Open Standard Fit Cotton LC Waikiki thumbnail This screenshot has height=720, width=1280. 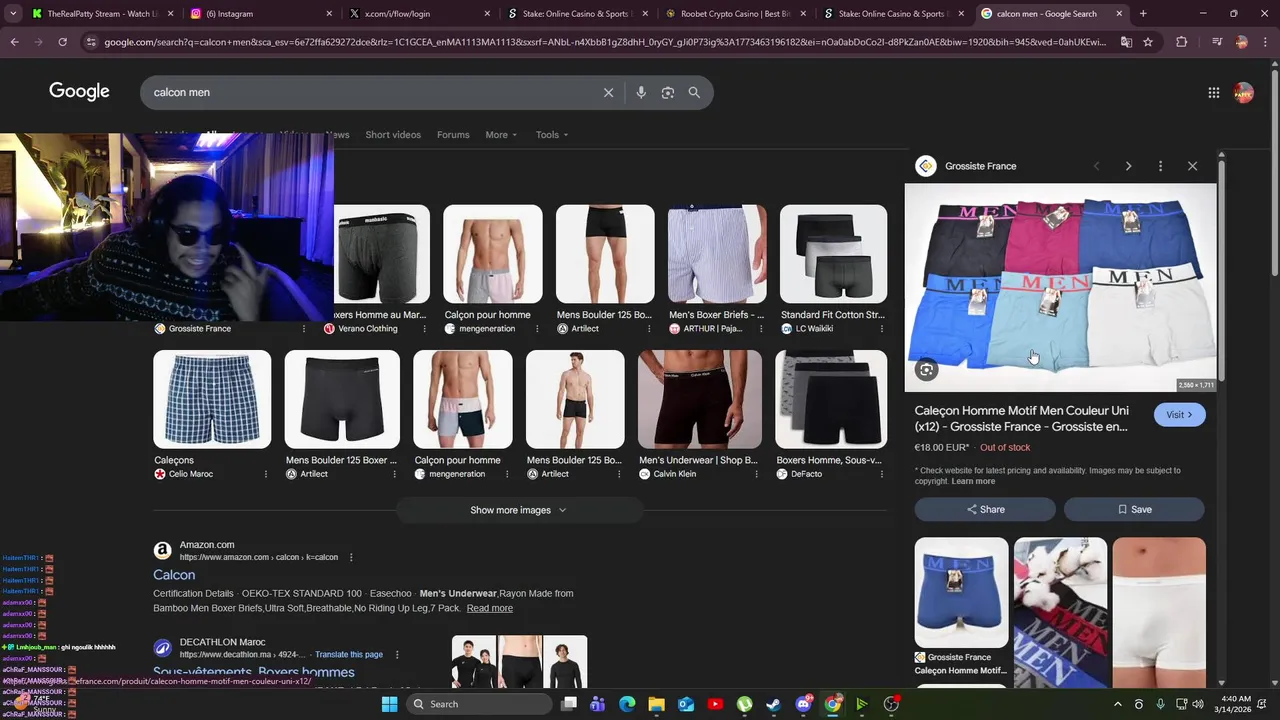[833, 254]
